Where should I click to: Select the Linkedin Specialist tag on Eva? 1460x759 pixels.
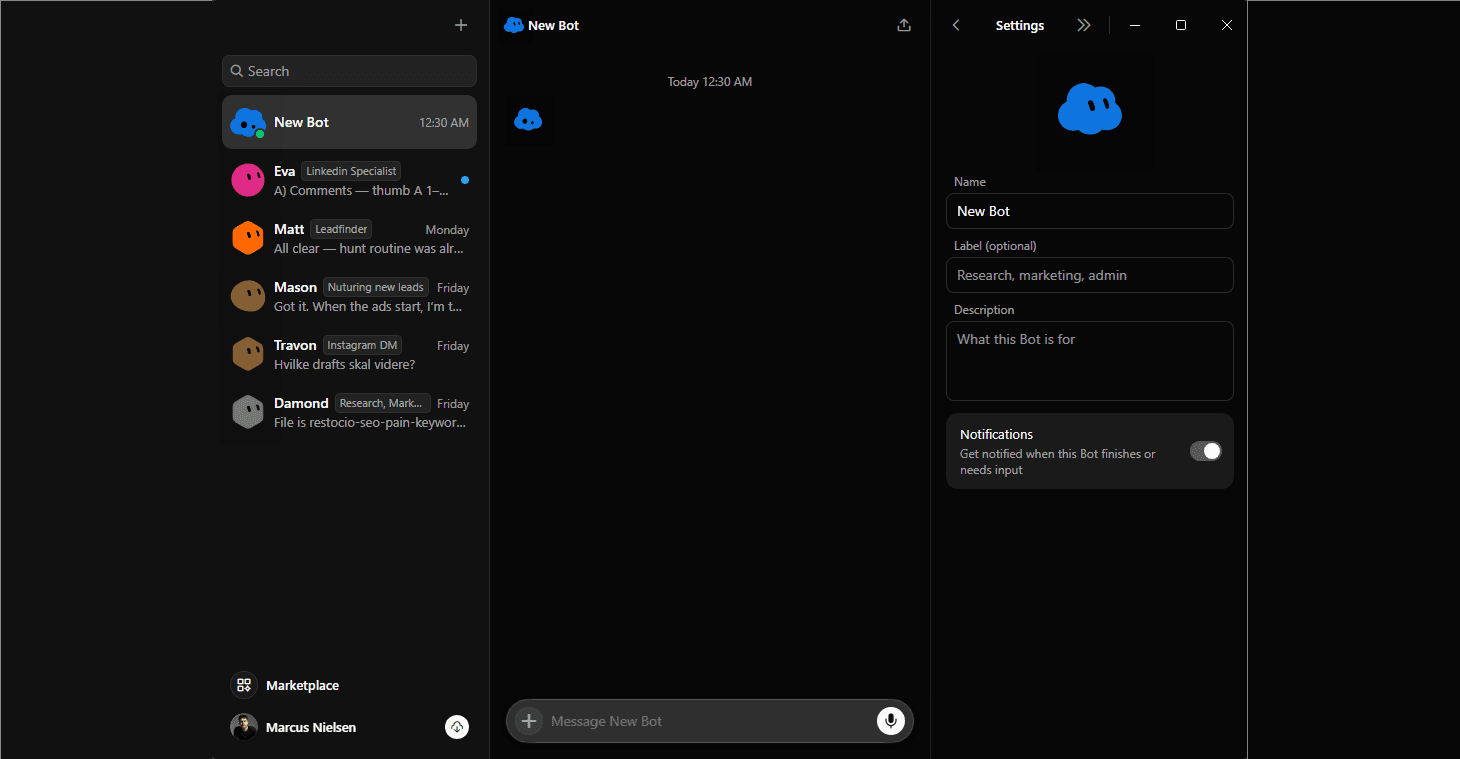click(351, 171)
